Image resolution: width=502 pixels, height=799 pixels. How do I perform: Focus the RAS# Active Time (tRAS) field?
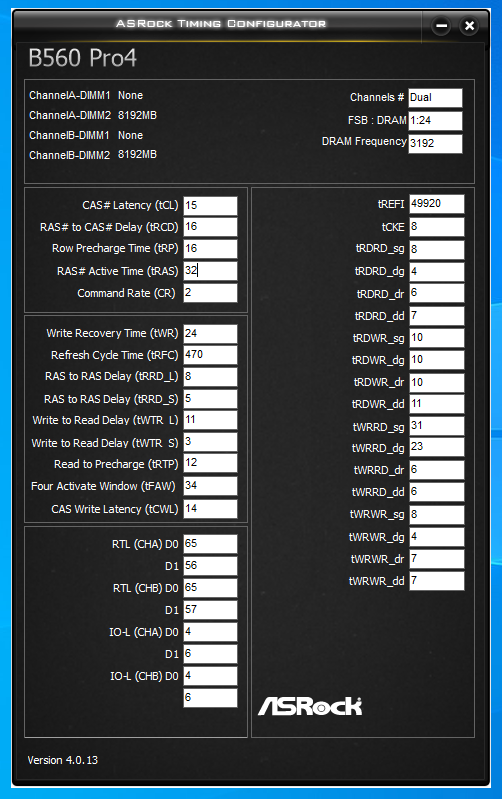point(210,271)
